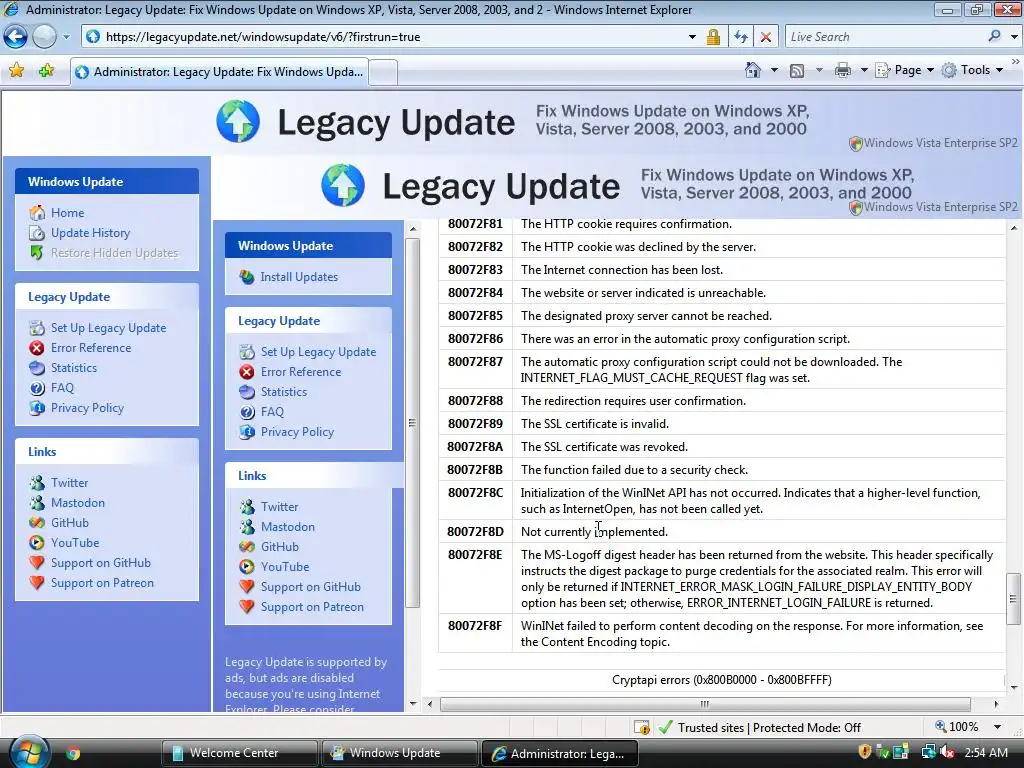Open YouTube link in inner sidebar
Image resolution: width=1024 pixels, height=768 pixels.
tap(285, 567)
